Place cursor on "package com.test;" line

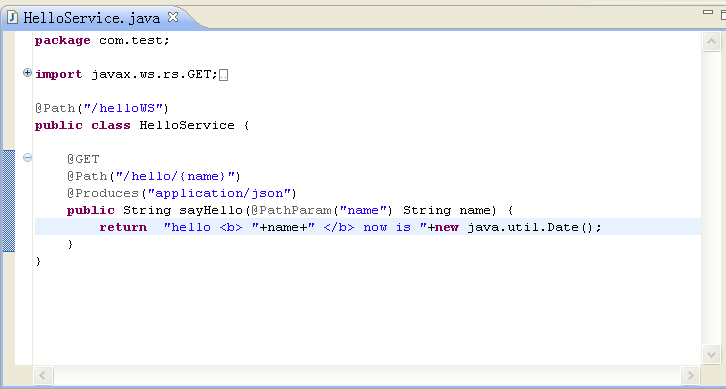103,41
